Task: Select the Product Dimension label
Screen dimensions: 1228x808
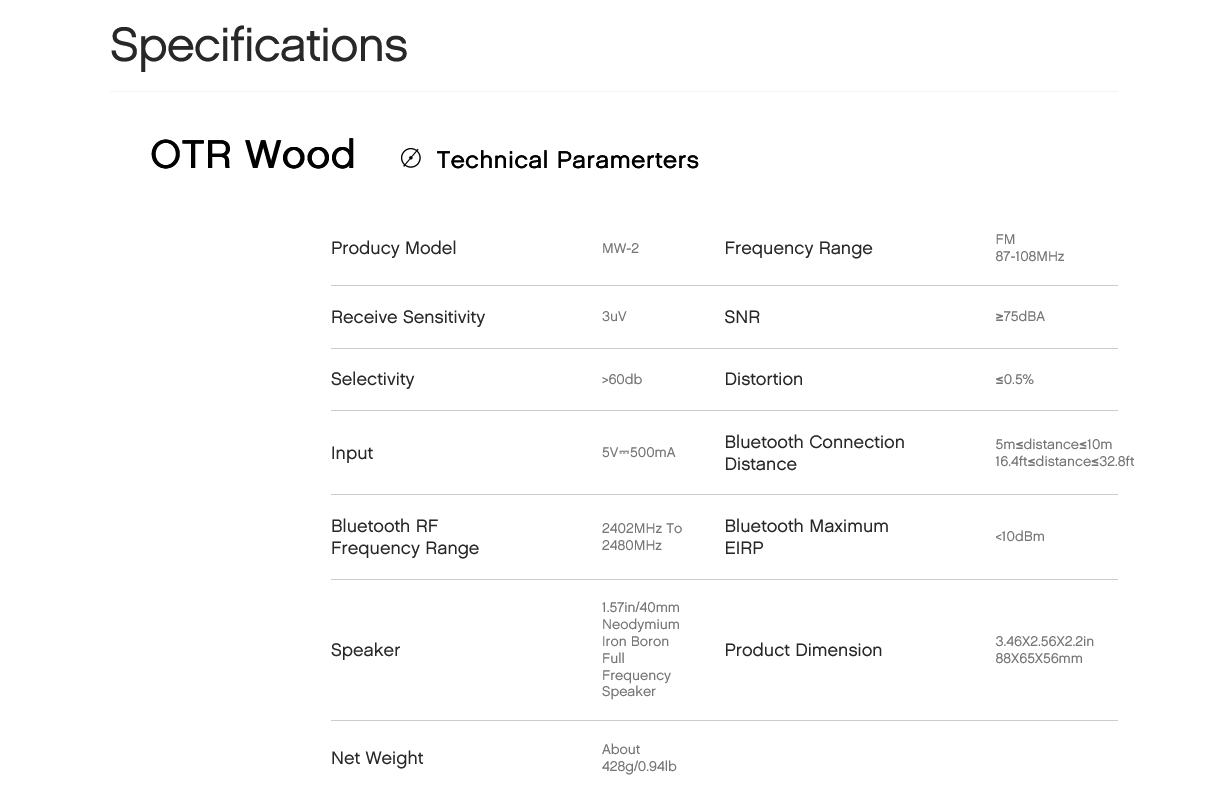Action: coord(803,650)
